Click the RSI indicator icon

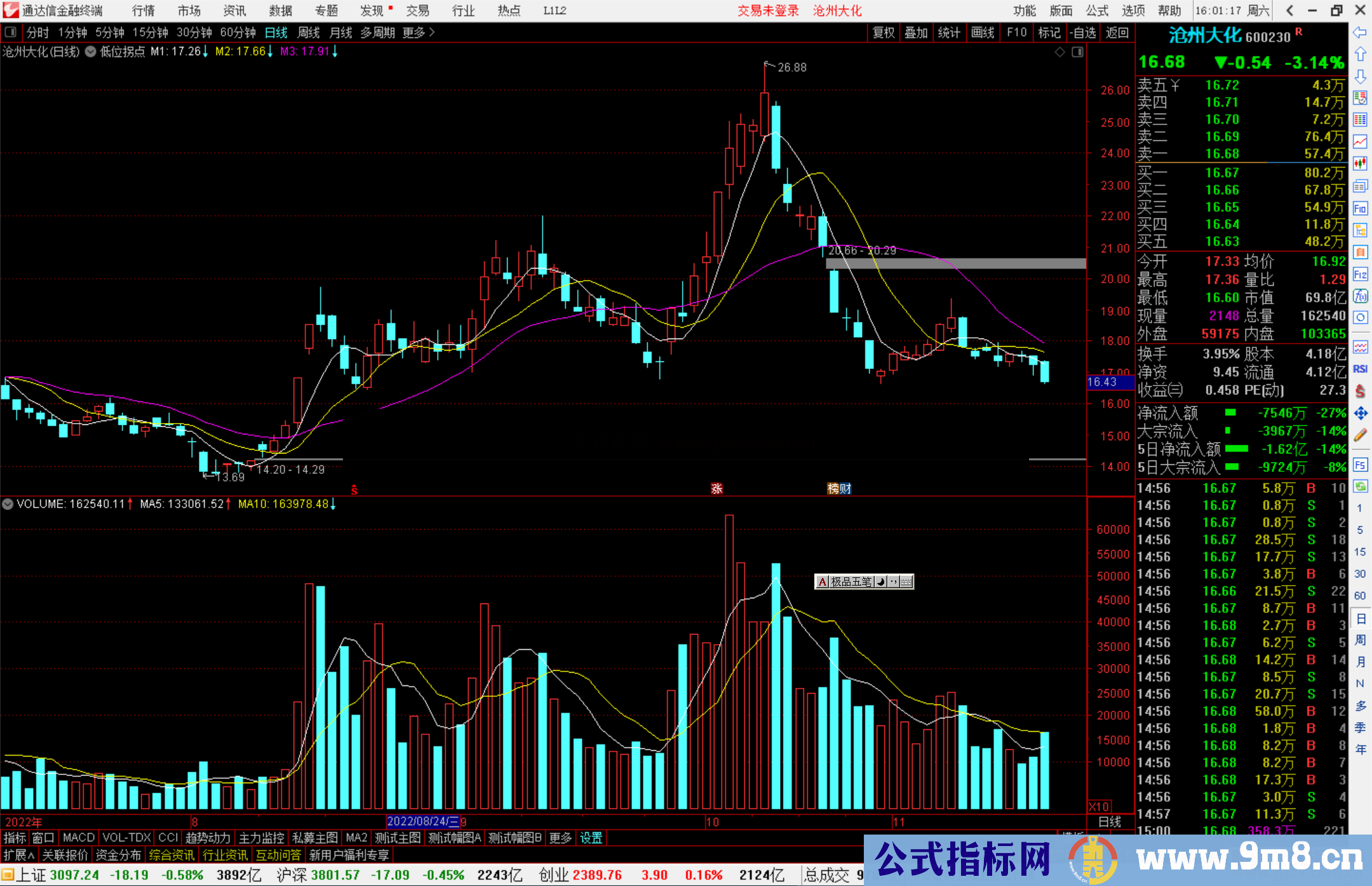point(1360,369)
